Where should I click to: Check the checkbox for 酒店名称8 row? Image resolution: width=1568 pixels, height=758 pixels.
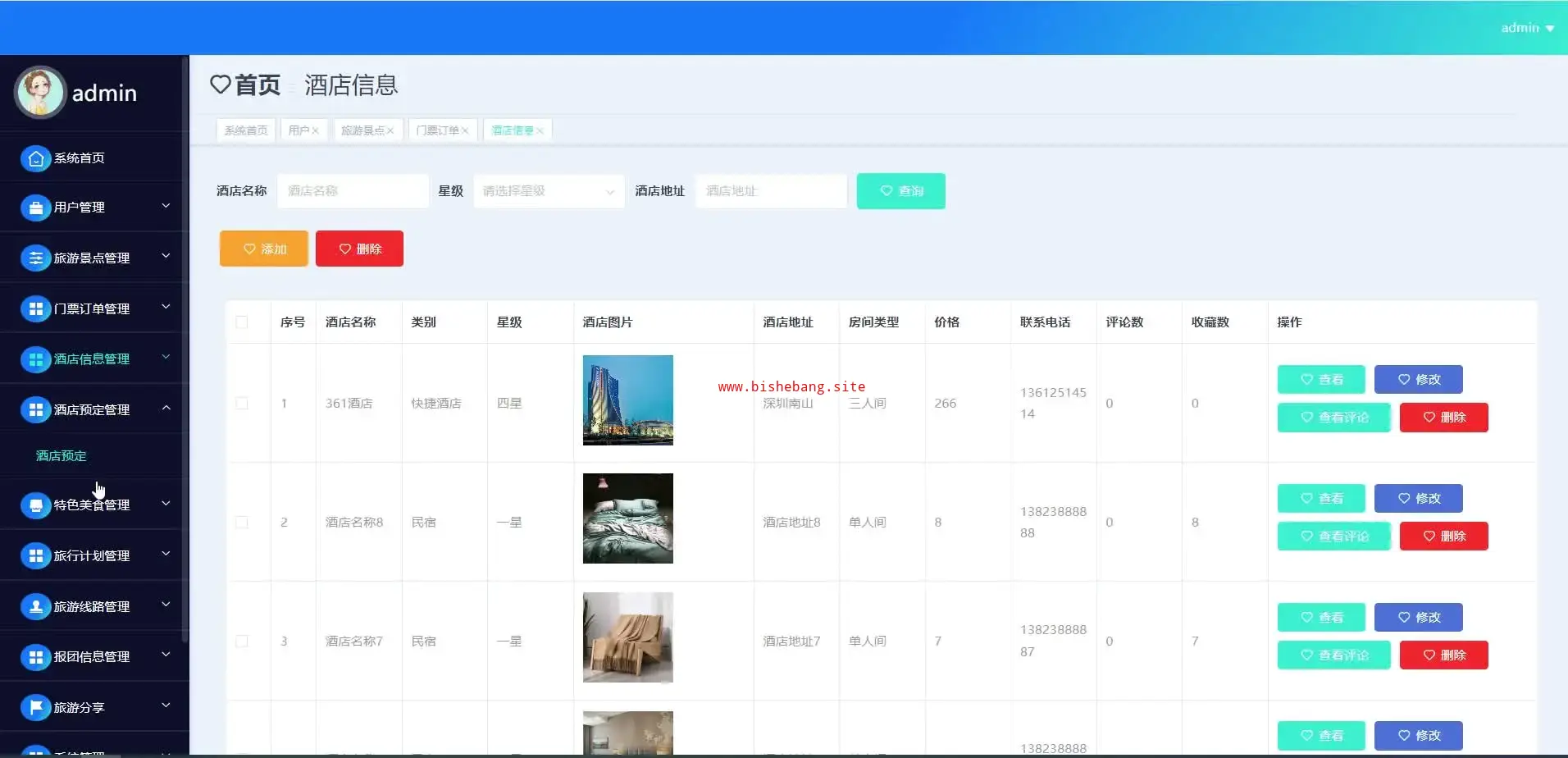tap(242, 523)
